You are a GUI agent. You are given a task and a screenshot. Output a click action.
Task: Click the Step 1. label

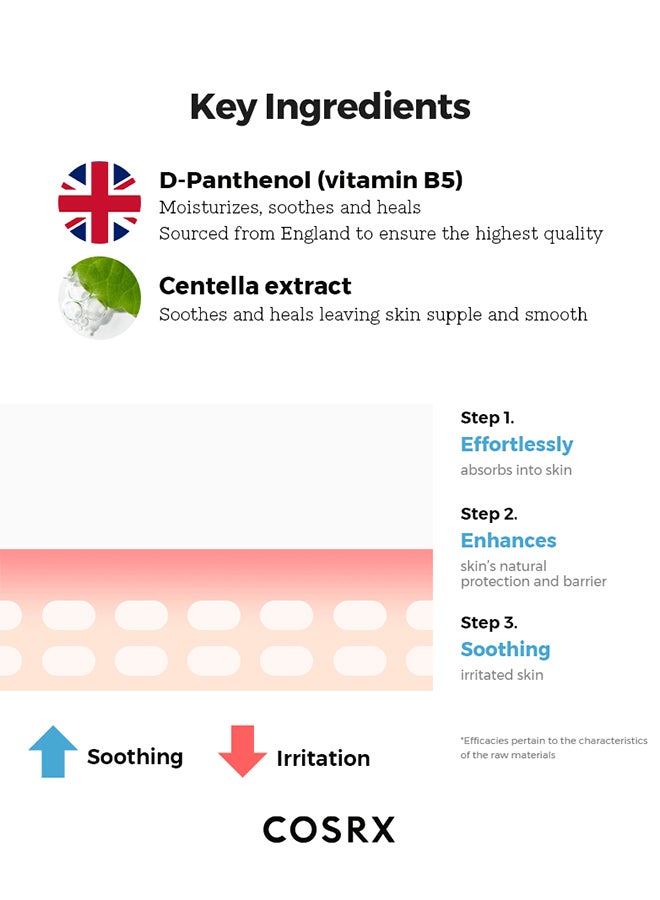pos(487,418)
